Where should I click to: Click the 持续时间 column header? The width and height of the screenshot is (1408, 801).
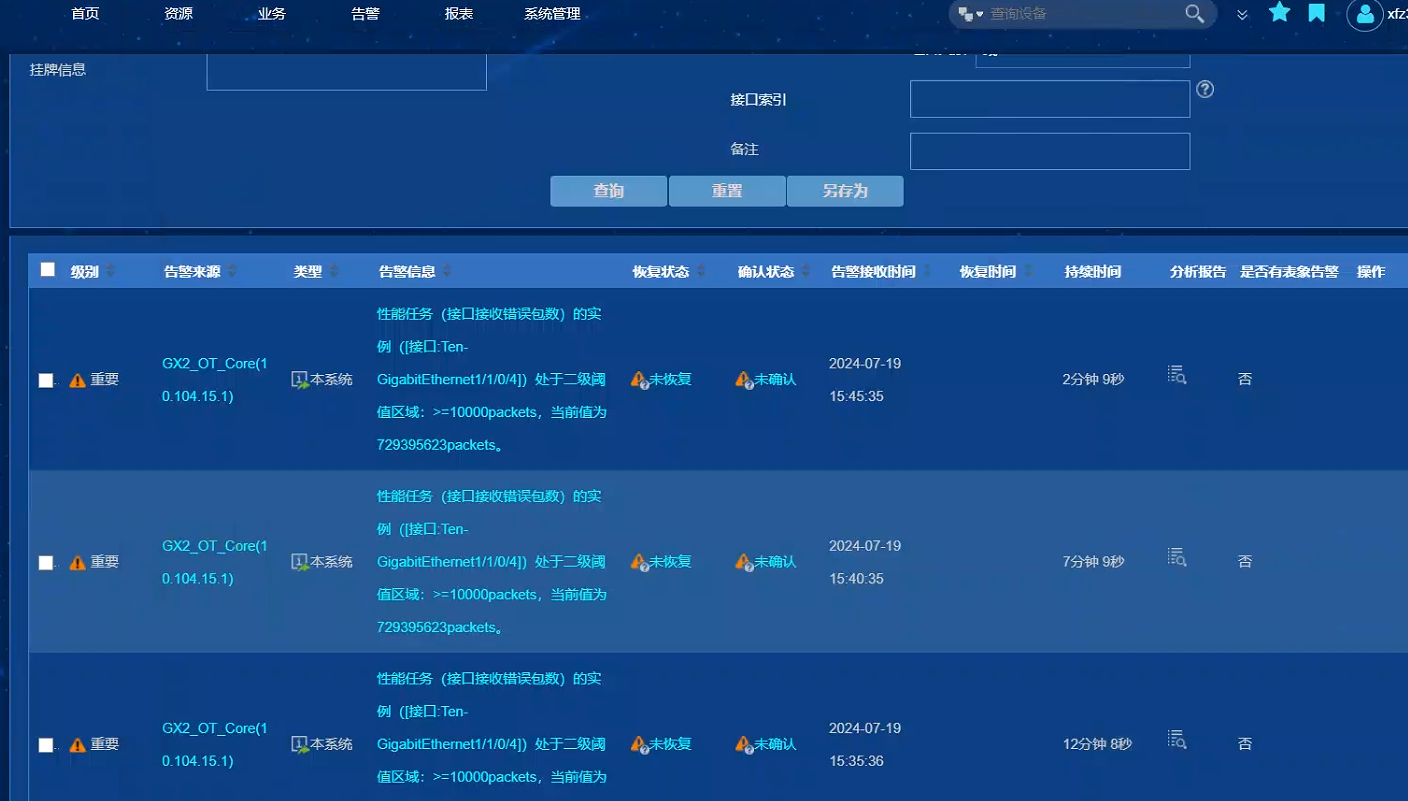(1092, 272)
